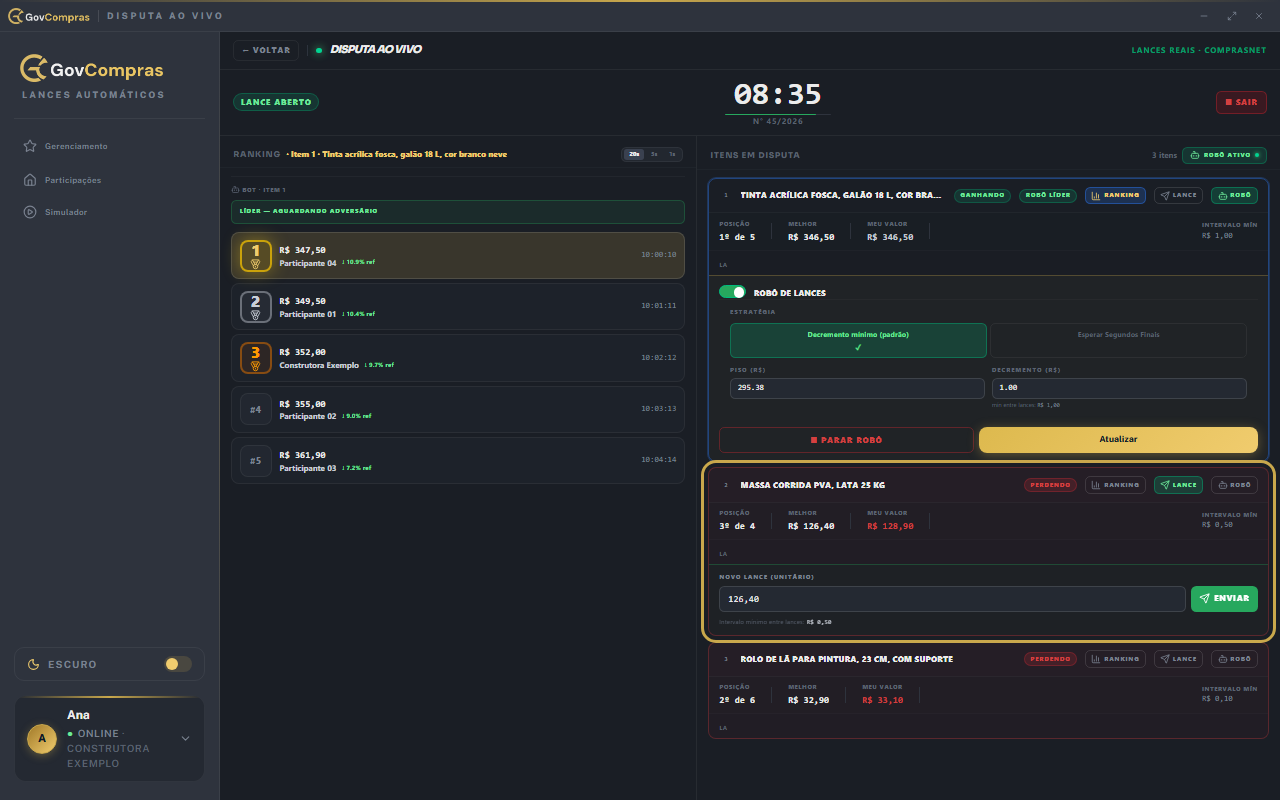This screenshot has height=800, width=1280.
Task: Select the 1s refresh interval
Action: pyautogui.click(x=672, y=154)
